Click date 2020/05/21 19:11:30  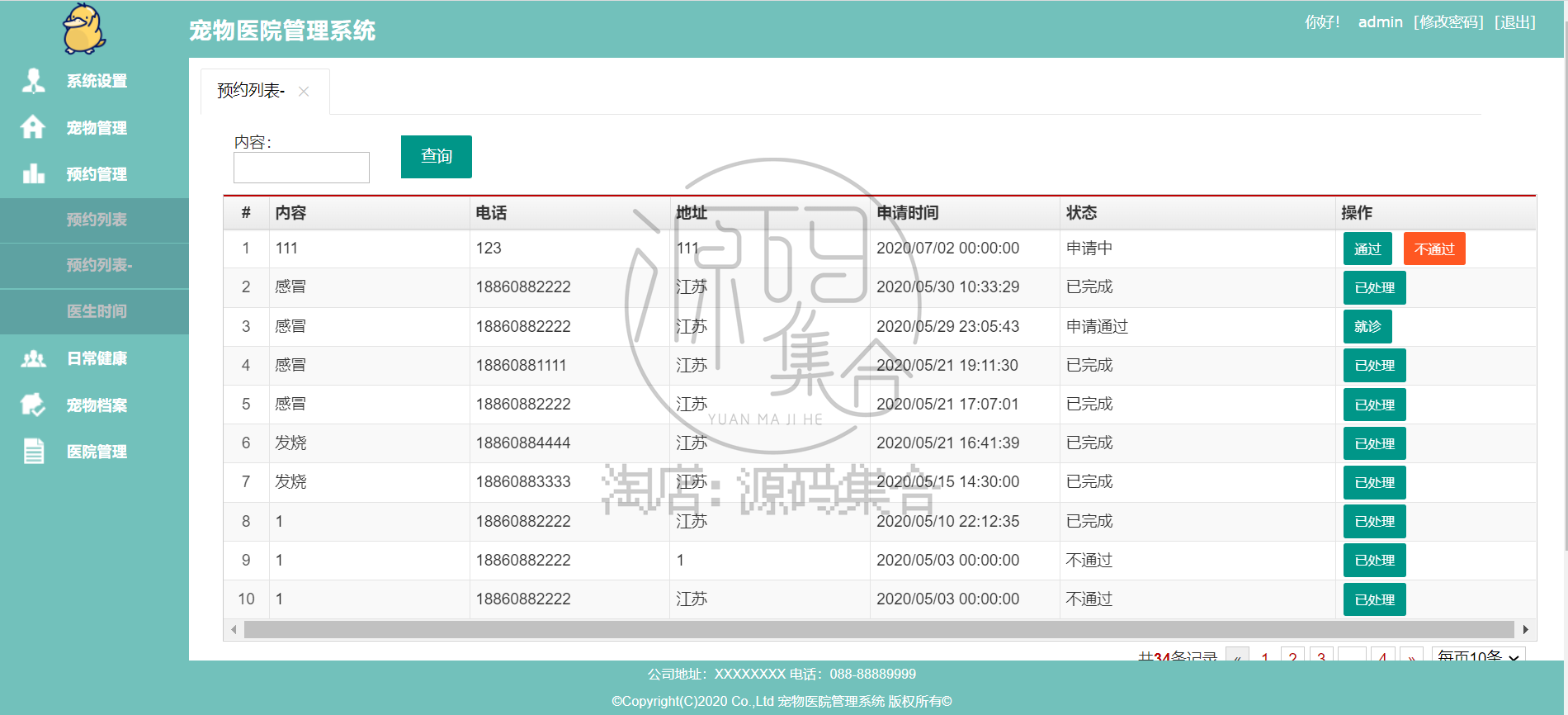click(947, 365)
